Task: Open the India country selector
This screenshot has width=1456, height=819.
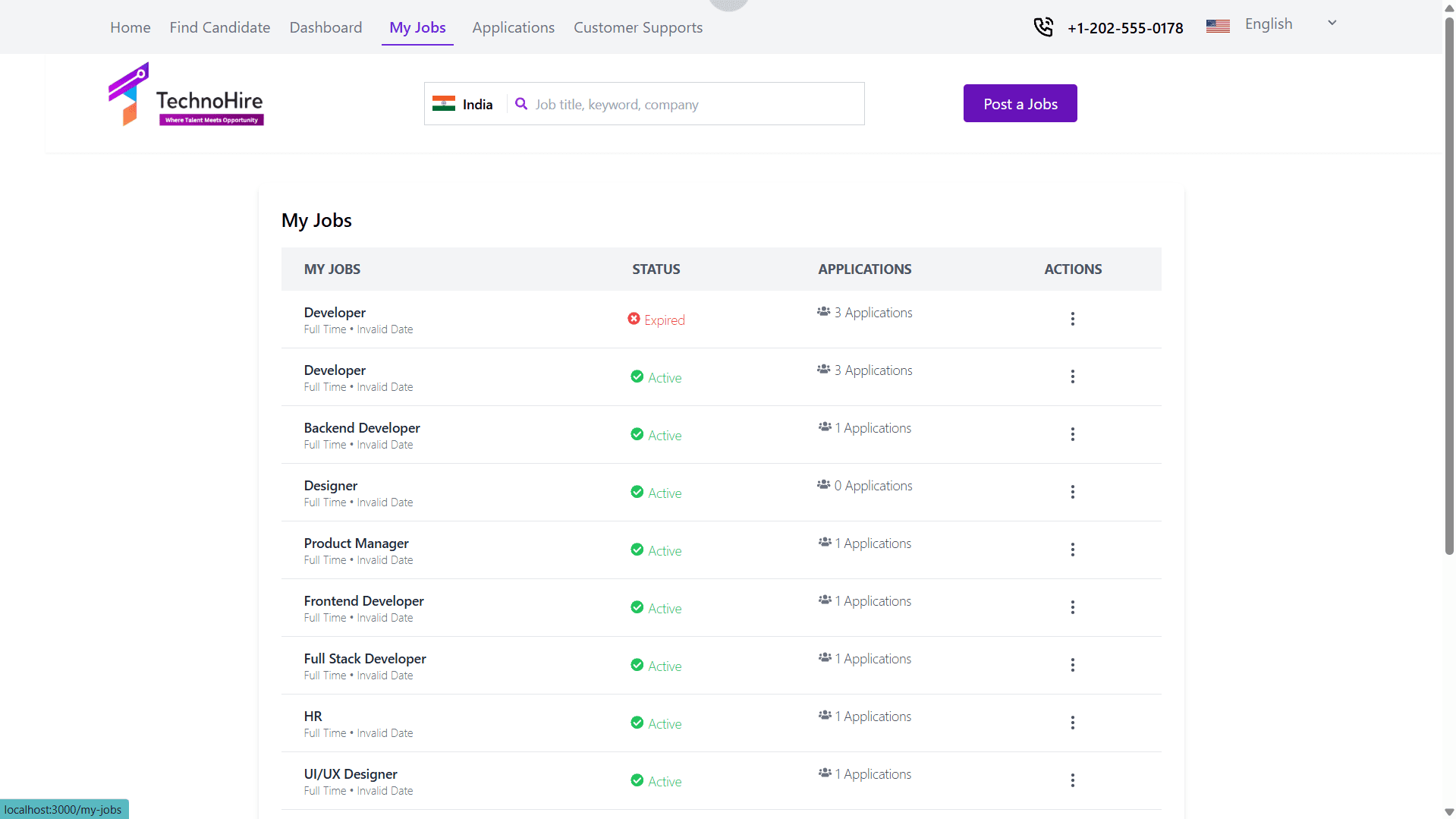Action: (x=463, y=104)
